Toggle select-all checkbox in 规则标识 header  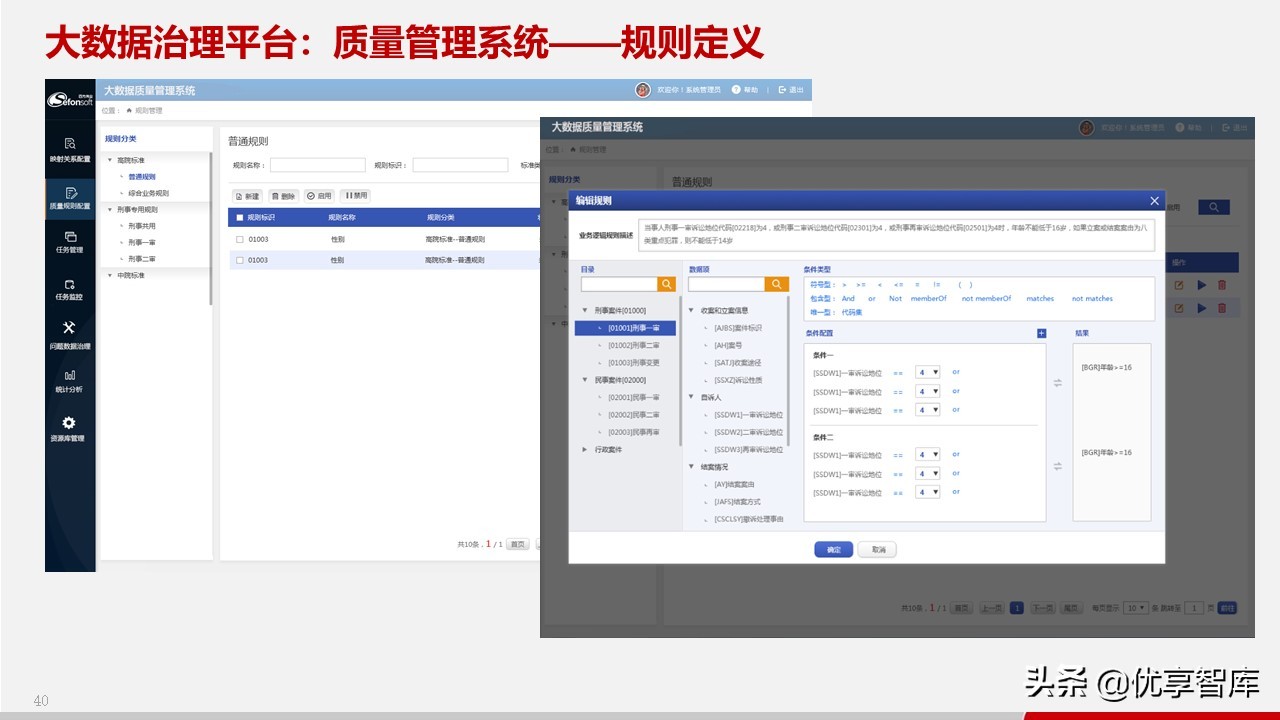click(x=240, y=217)
